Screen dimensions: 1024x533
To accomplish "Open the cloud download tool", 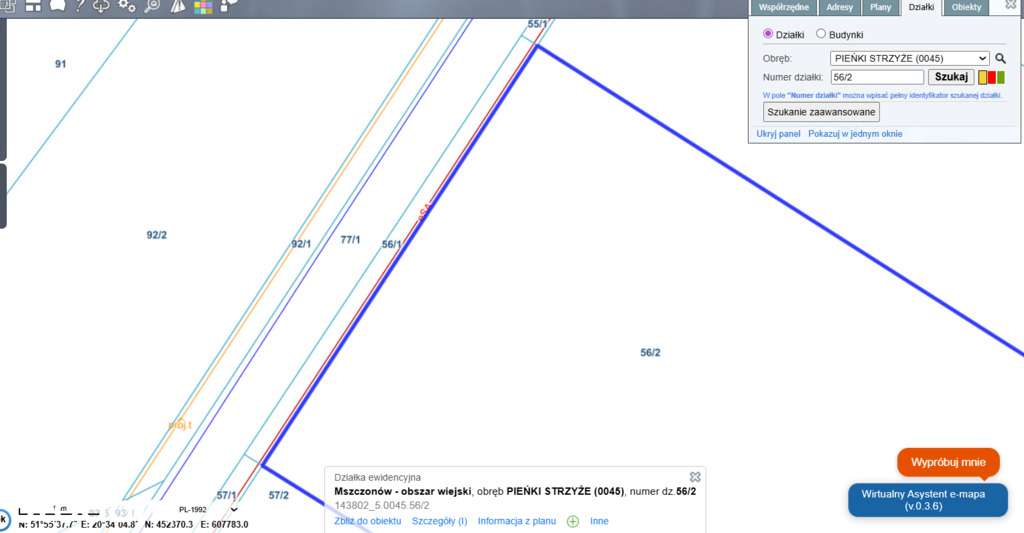I will (101, 6).
